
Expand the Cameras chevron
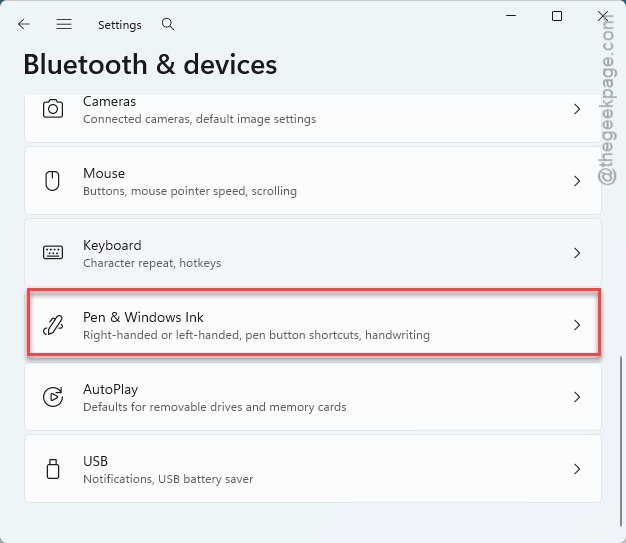(x=577, y=109)
